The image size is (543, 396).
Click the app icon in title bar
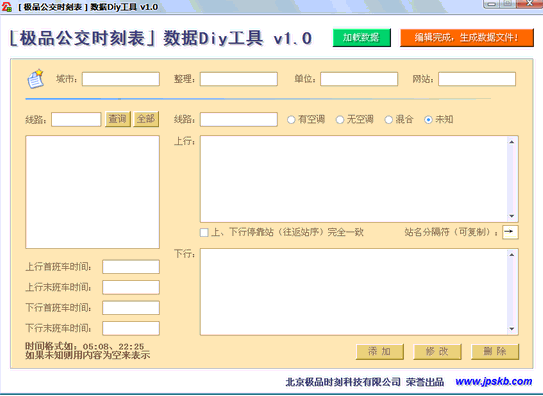(7, 7)
